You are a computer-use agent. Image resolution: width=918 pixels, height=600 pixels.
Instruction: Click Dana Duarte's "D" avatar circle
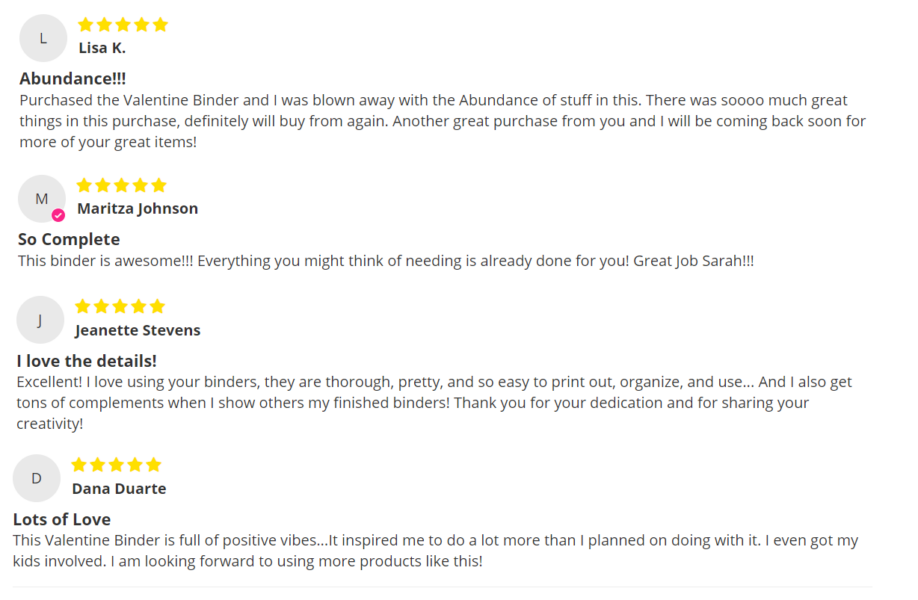pos(36,478)
